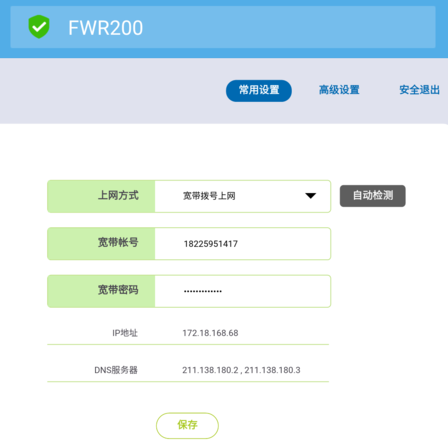Focus the 宽带密码 password field
448x446 pixels.
click(x=243, y=291)
